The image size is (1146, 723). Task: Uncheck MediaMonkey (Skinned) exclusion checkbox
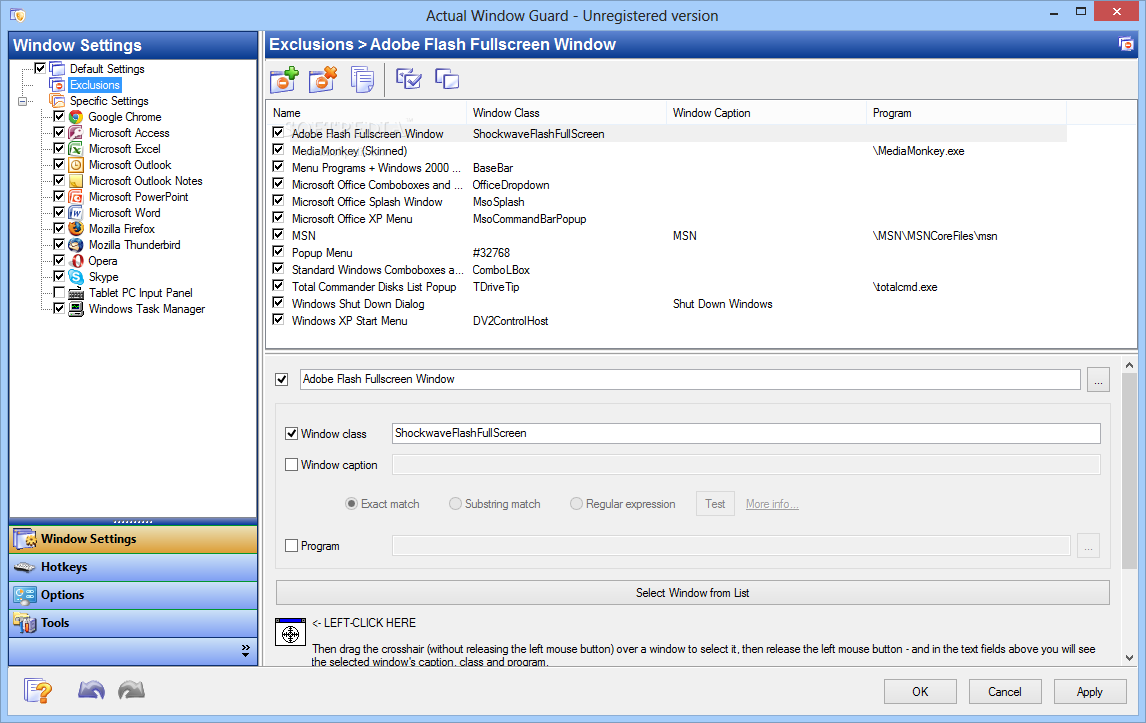coord(278,150)
